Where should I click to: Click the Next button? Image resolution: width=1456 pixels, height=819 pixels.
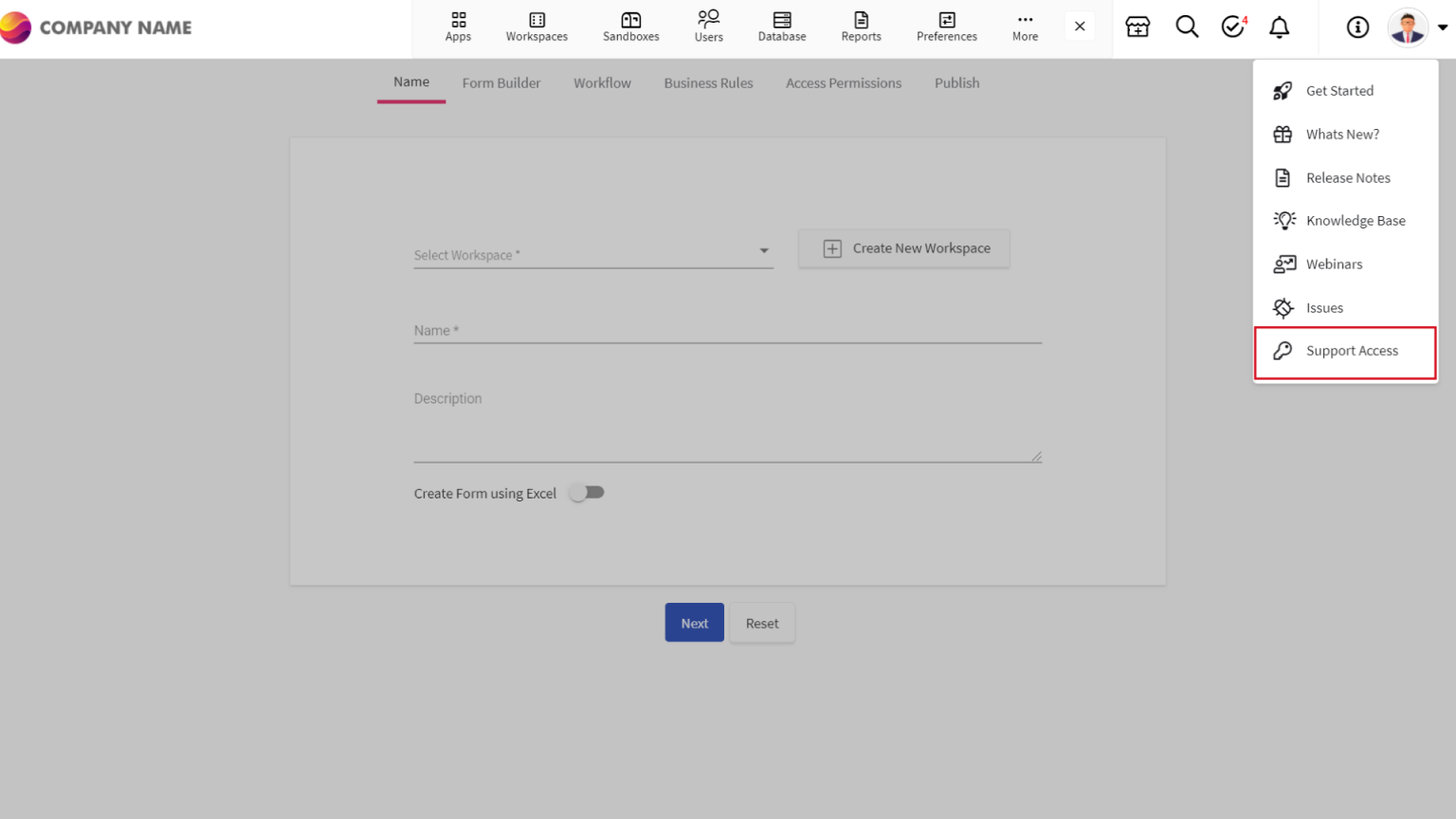(694, 622)
